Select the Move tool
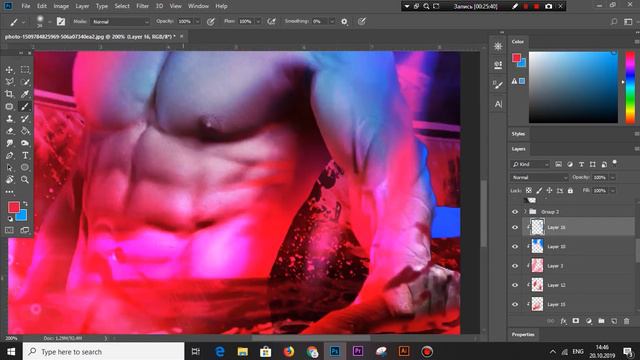Viewport: 640px width, 360px height. click(9, 70)
